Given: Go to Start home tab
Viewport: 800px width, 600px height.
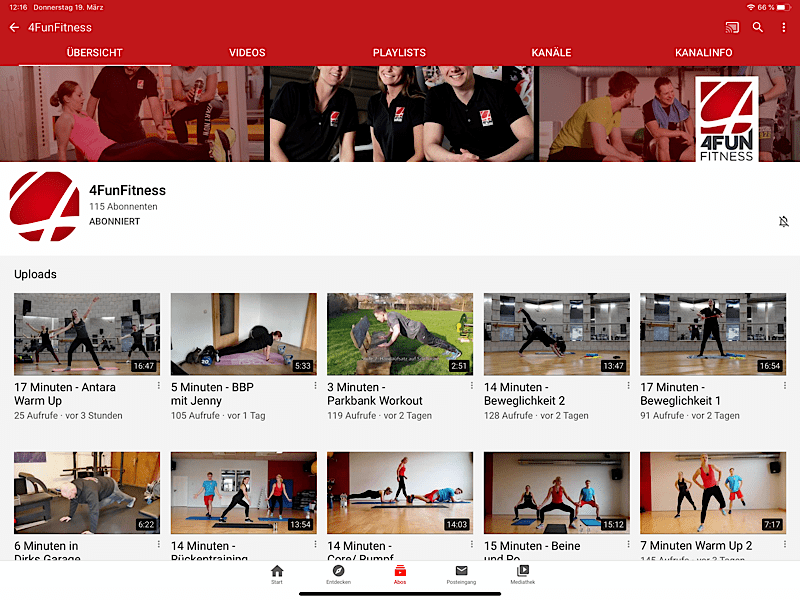Looking at the screenshot, I should [277, 574].
